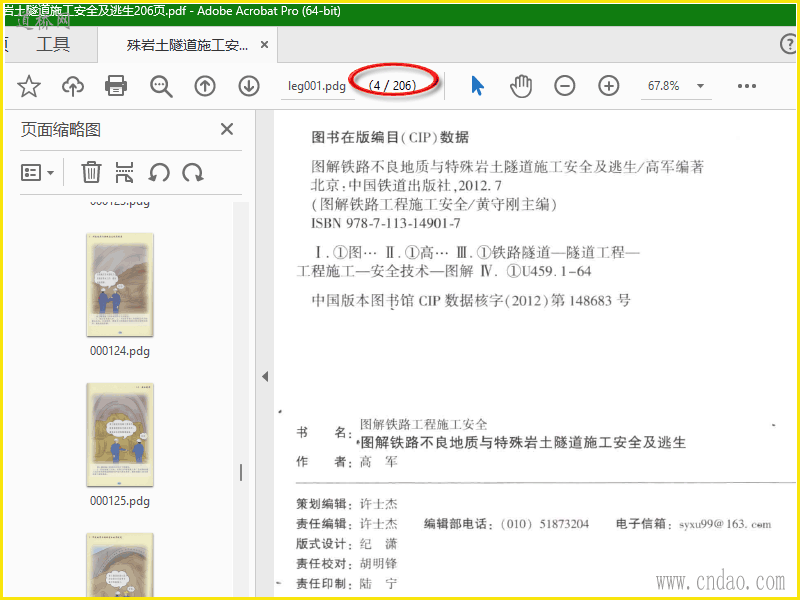Open the zoom level dropdown
Viewport: 800px width, 600px height.
click(701, 86)
